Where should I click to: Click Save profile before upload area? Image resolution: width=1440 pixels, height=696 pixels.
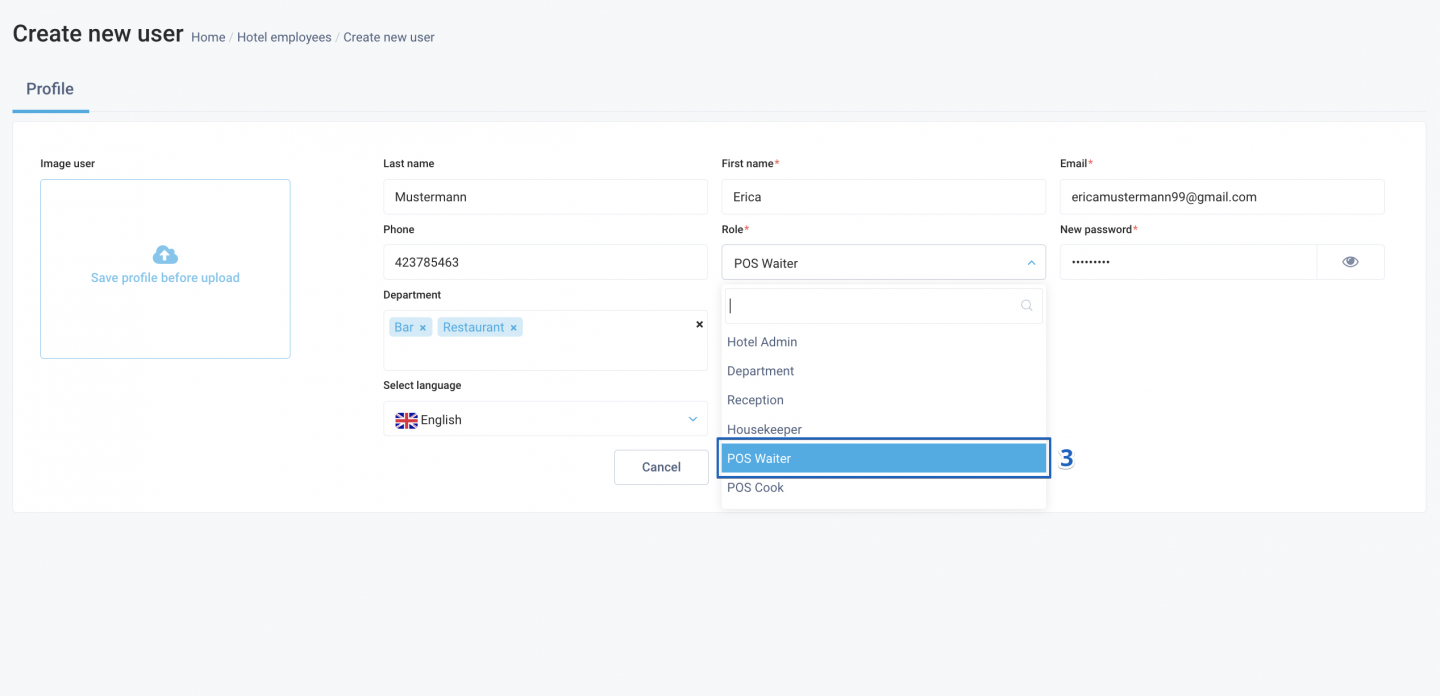click(165, 269)
